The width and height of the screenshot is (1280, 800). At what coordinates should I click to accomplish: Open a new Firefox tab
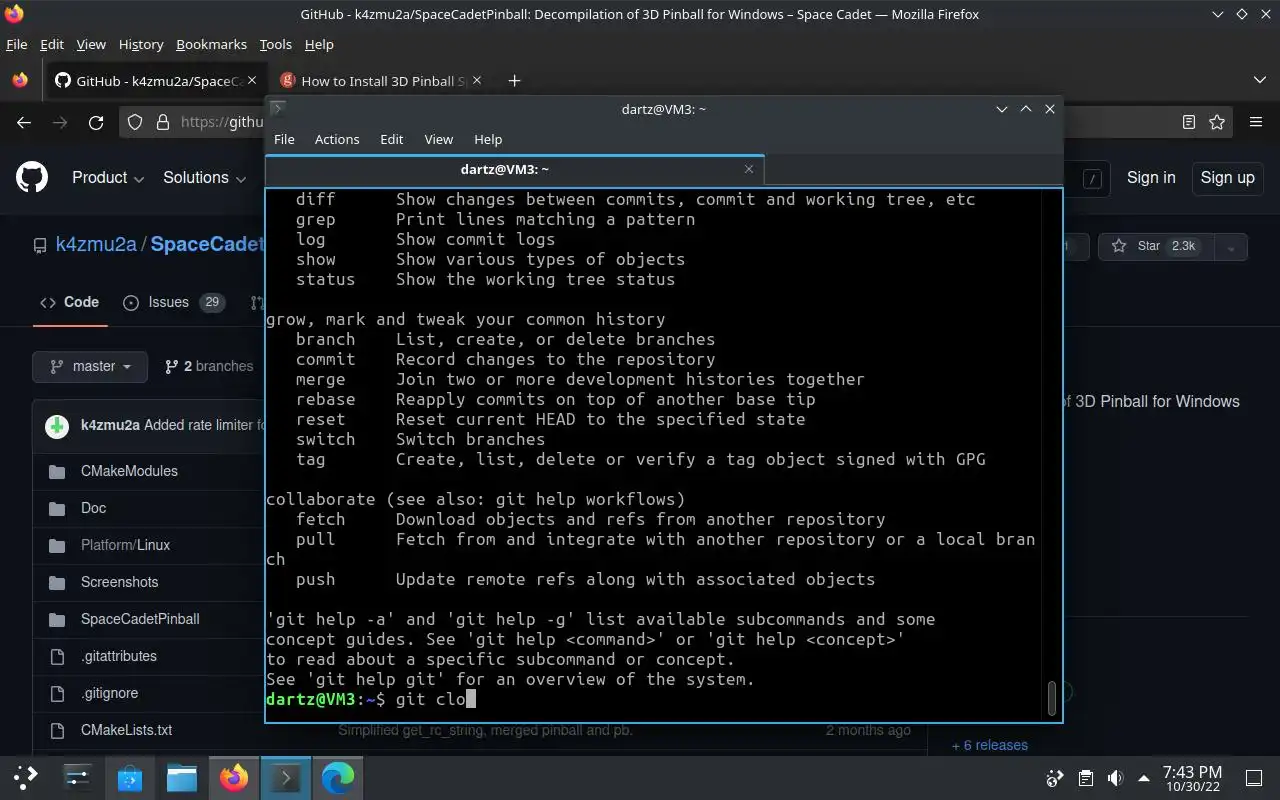(x=514, y=81)
